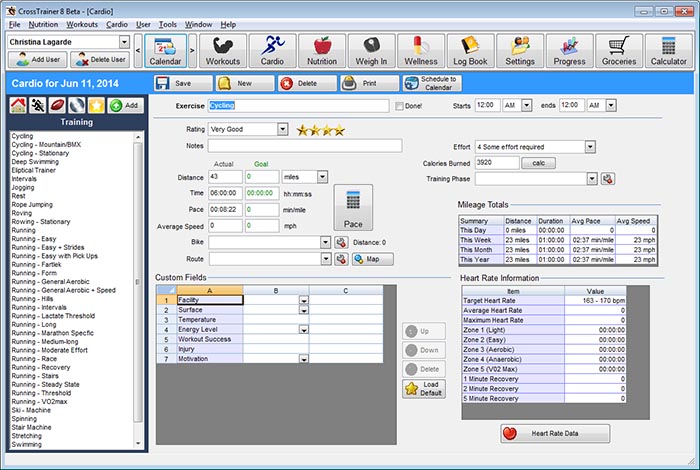The width and height of the screenshot is (700, 470).
Task: Open the Workouts toolbar section
Action: click(x=223, y=51)
